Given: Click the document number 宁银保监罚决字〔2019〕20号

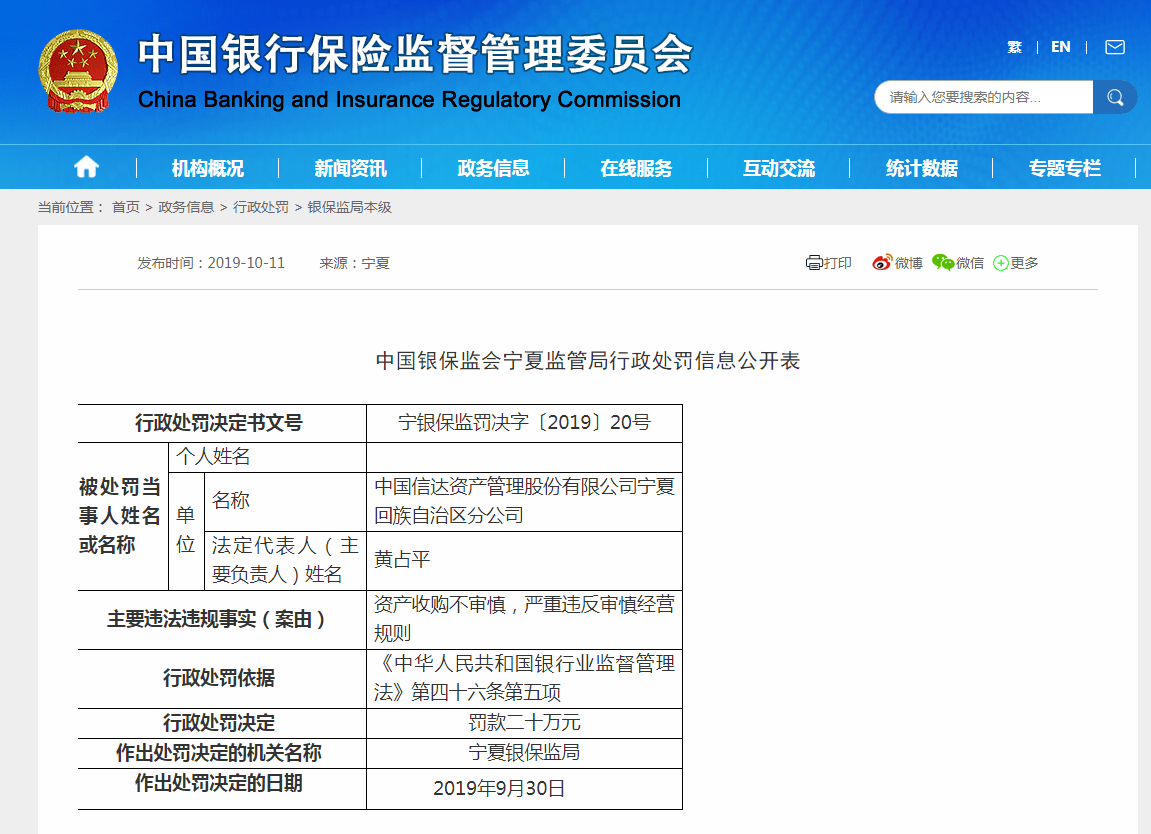Looking at the screenshot, I should point(524,423).
